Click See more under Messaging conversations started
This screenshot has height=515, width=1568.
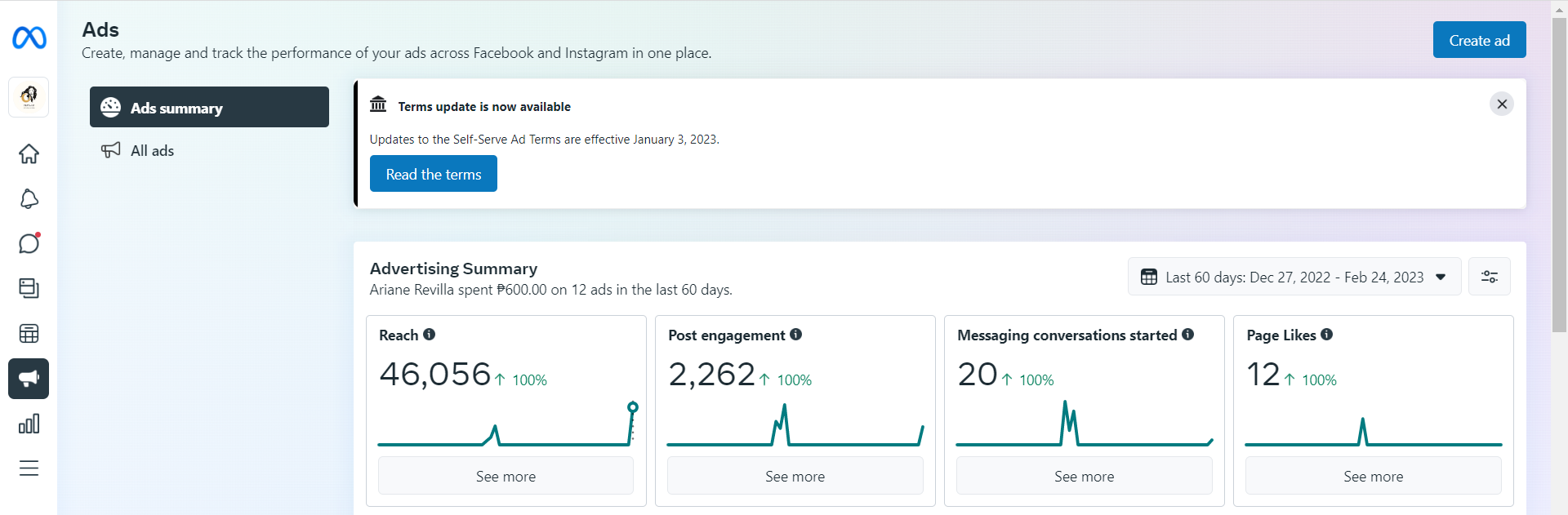point(1084,476)
